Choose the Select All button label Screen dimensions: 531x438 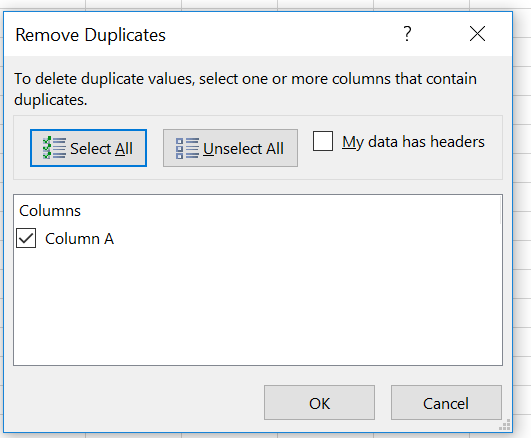[x=101, y=148]
